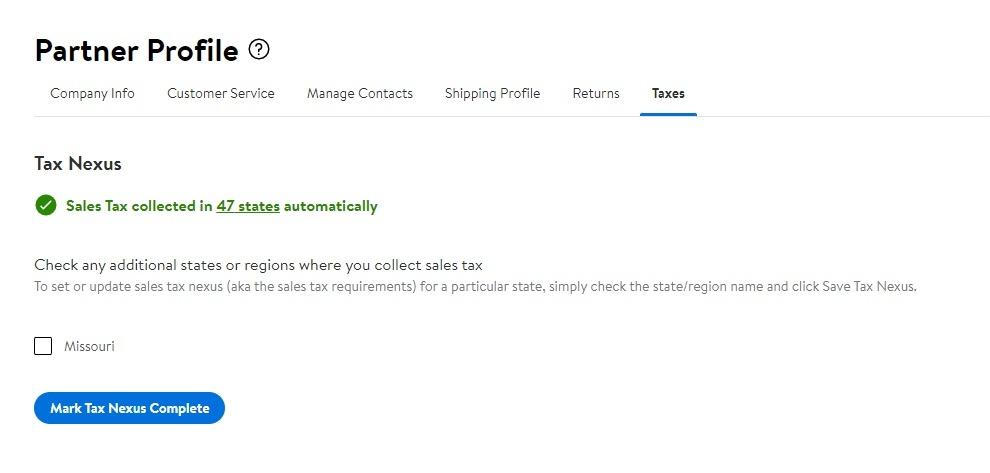Open the Returns tab

595,93
